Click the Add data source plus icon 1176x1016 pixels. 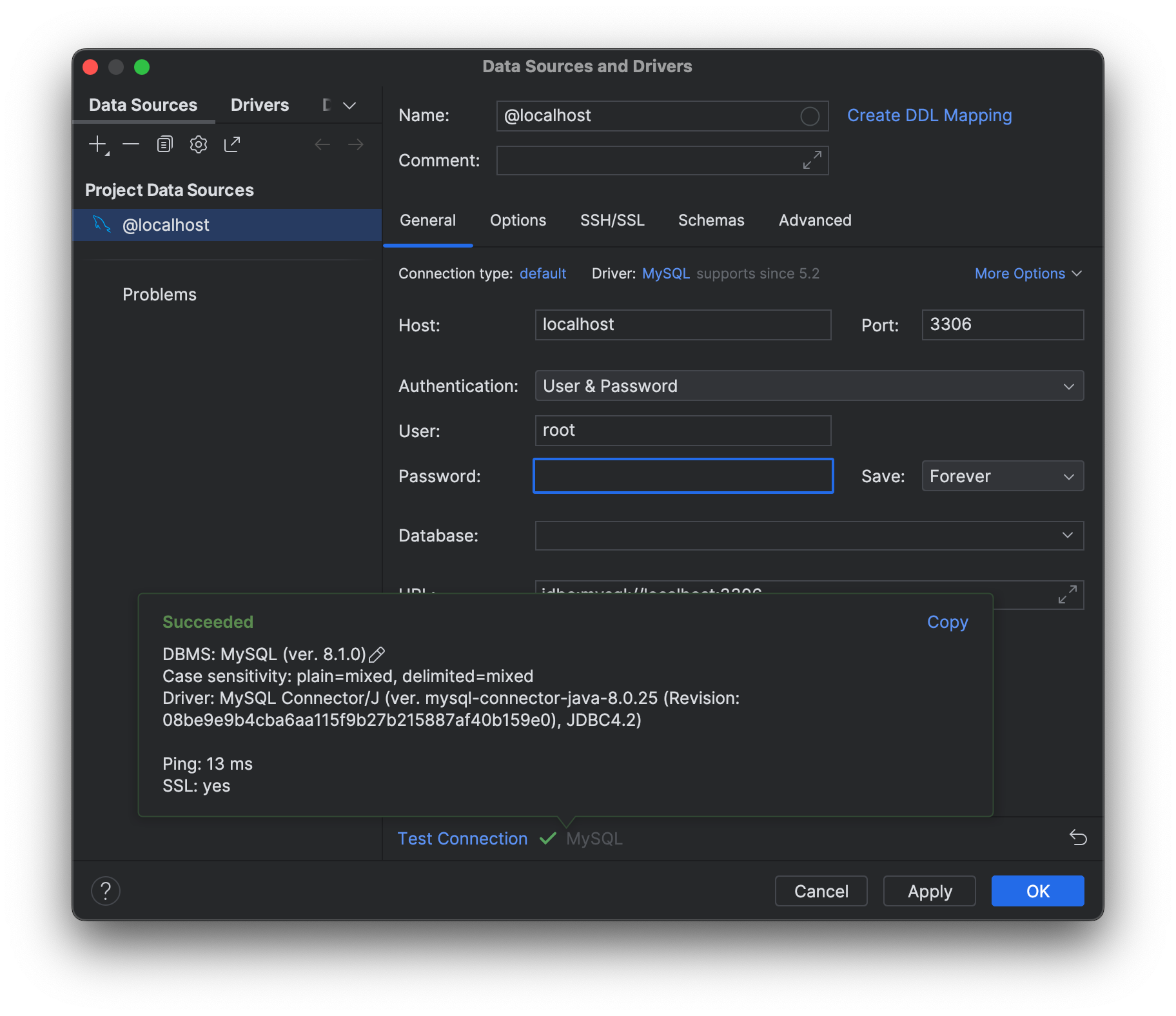pos(98,144)
